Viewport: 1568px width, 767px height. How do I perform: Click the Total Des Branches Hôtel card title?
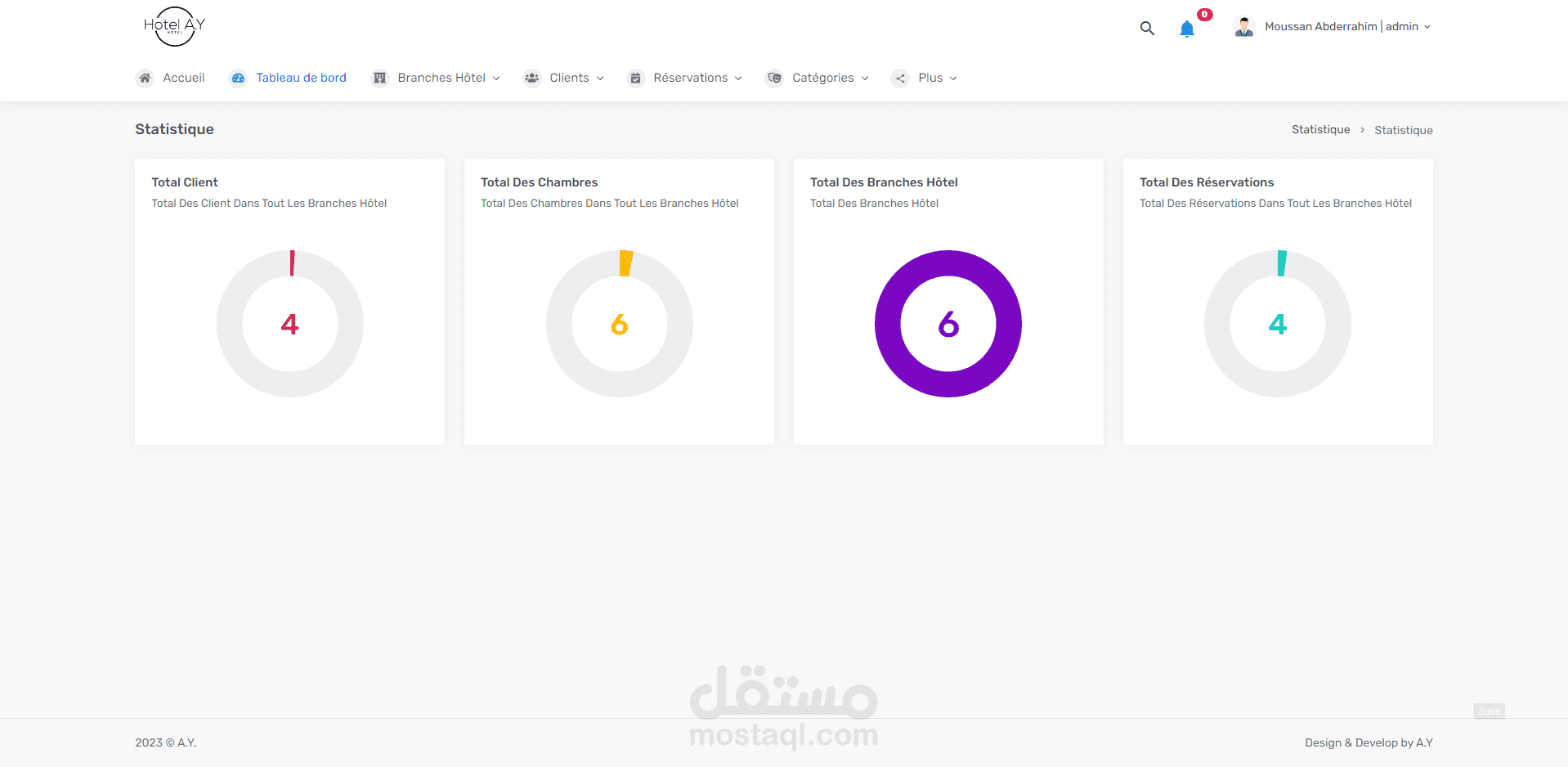(x=884, y=182)
